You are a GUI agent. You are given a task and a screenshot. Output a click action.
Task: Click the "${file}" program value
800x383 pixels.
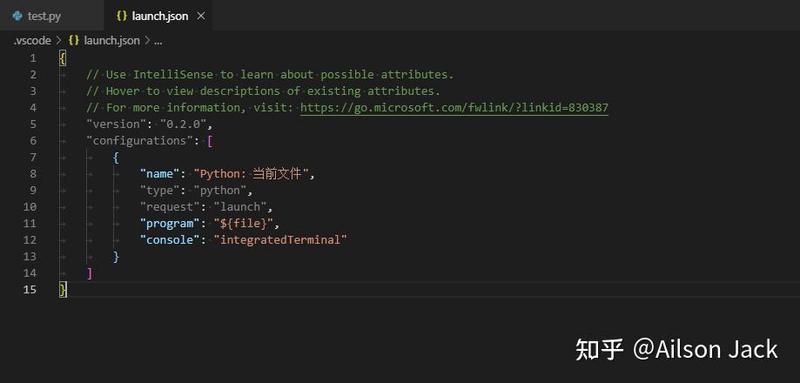coord(244,223)
